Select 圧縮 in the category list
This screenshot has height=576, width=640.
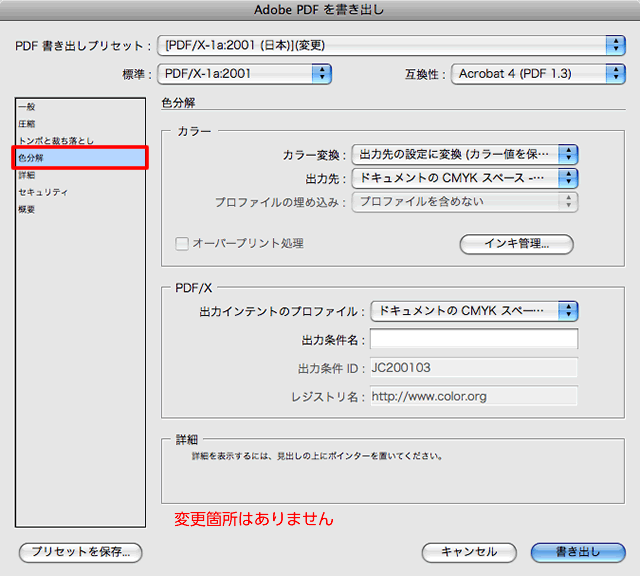[x=80, y=124]
